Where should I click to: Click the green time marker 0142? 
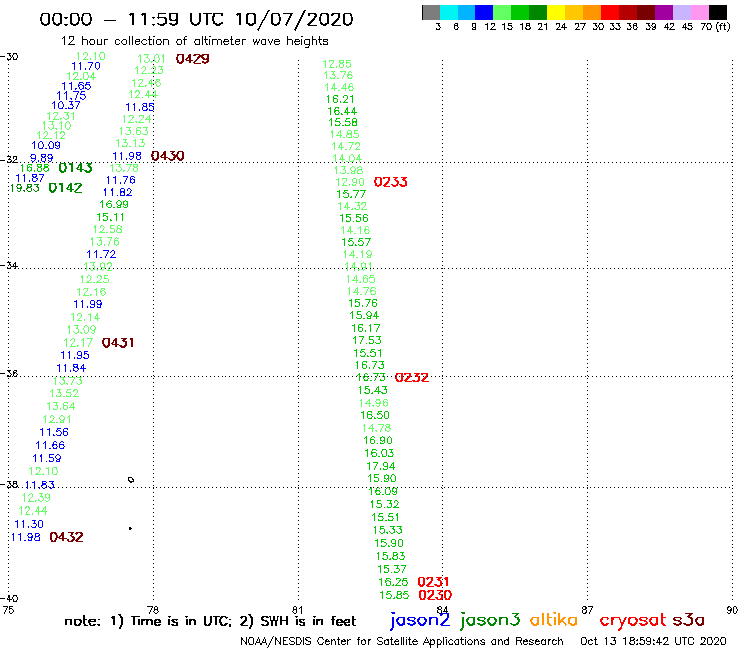click(66, 188)
